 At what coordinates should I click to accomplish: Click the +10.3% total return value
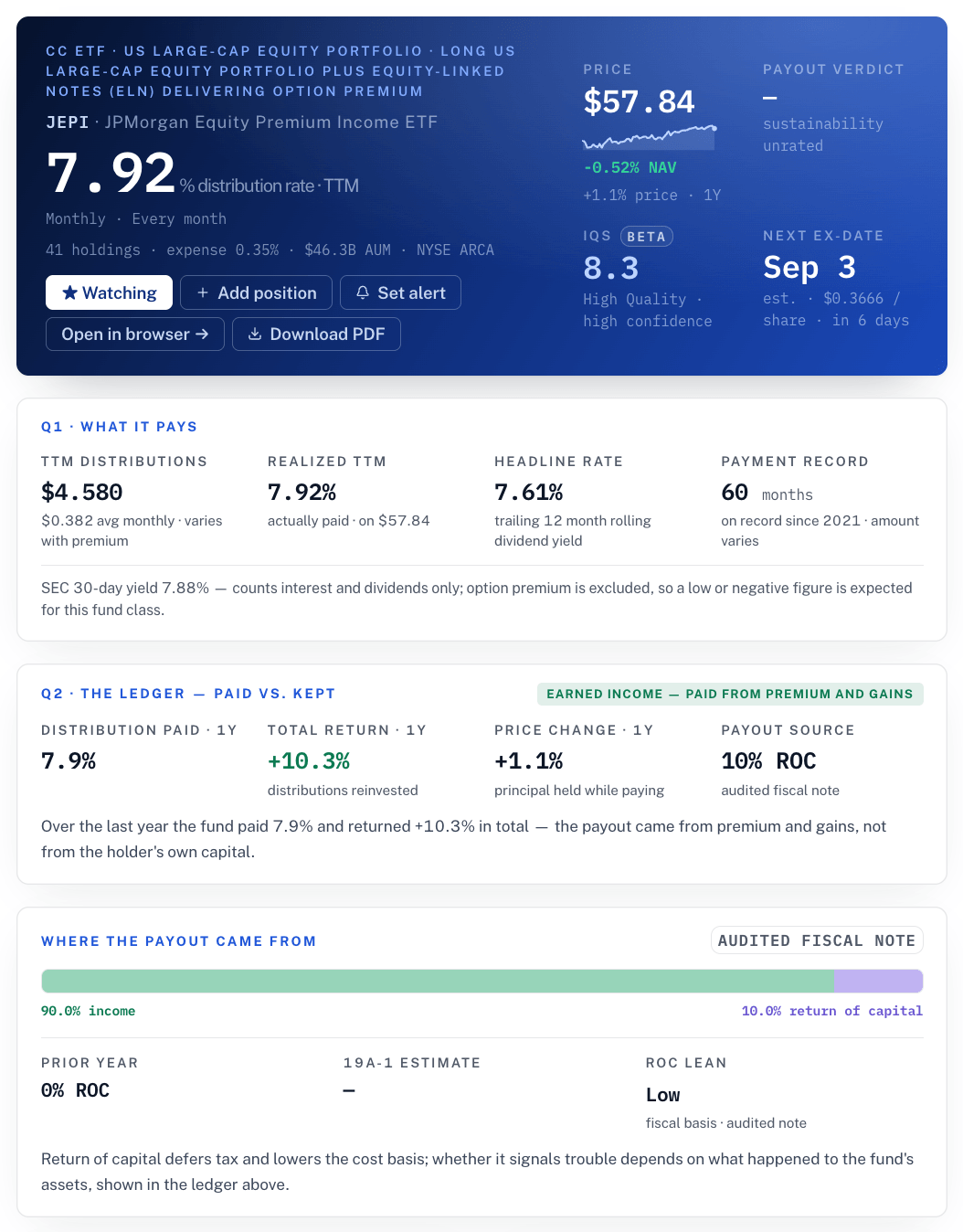[309, 761]
